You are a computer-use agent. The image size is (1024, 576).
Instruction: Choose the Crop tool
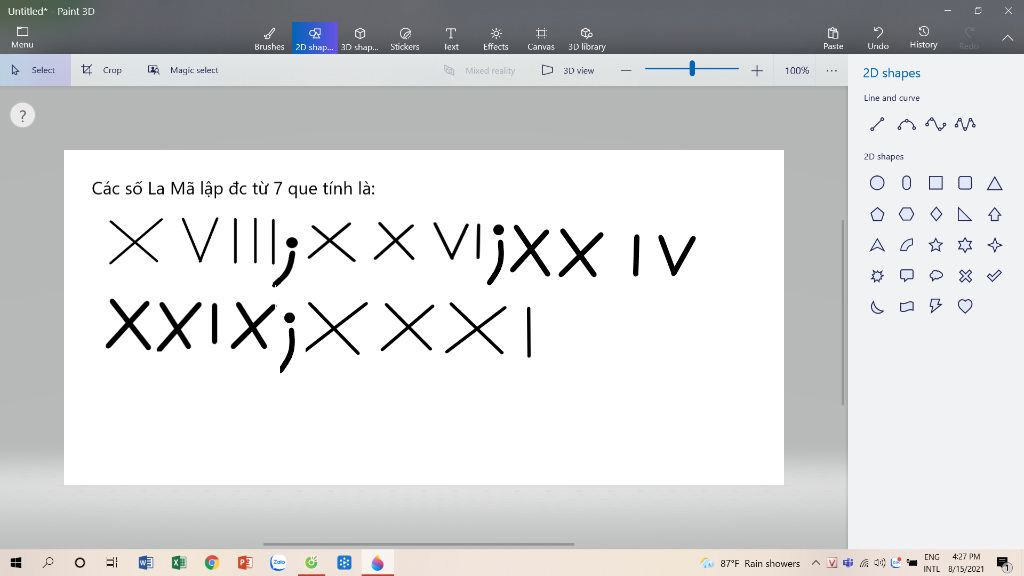coord(101,70)
